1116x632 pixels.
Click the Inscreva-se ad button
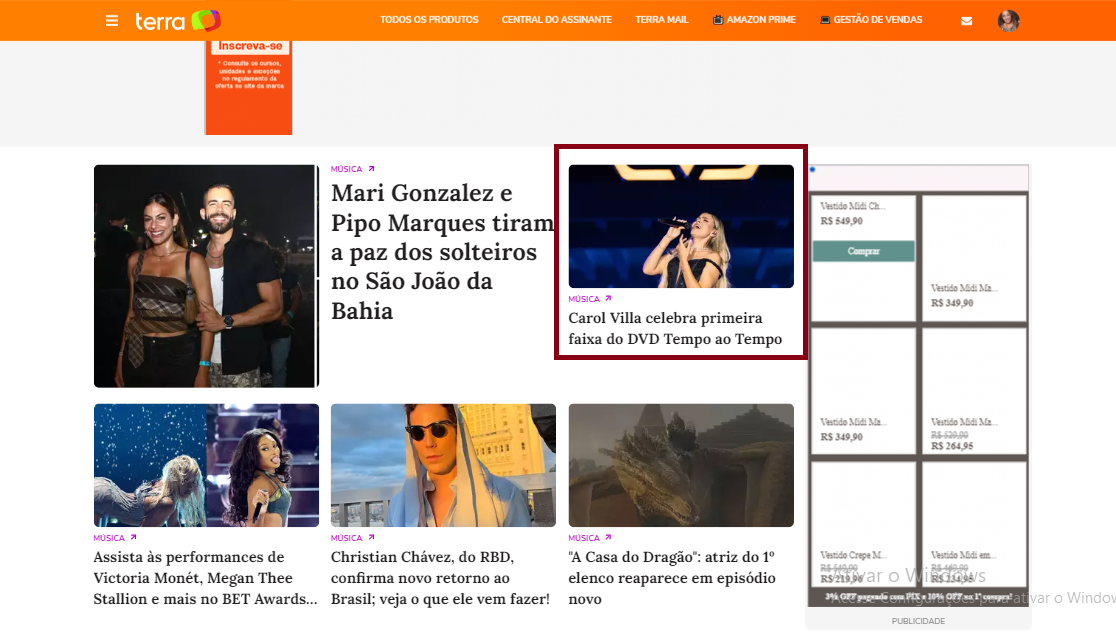(250, 46)
